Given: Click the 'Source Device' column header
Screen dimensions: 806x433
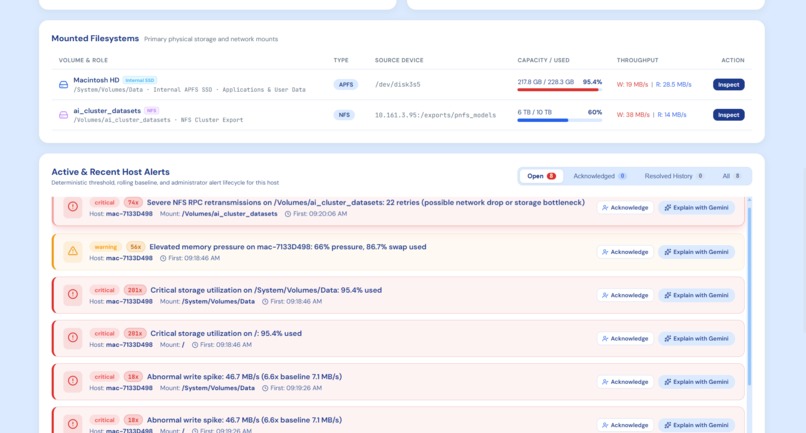Looking at the screenshot, I should pyautogui.click(x=399, y=60).
